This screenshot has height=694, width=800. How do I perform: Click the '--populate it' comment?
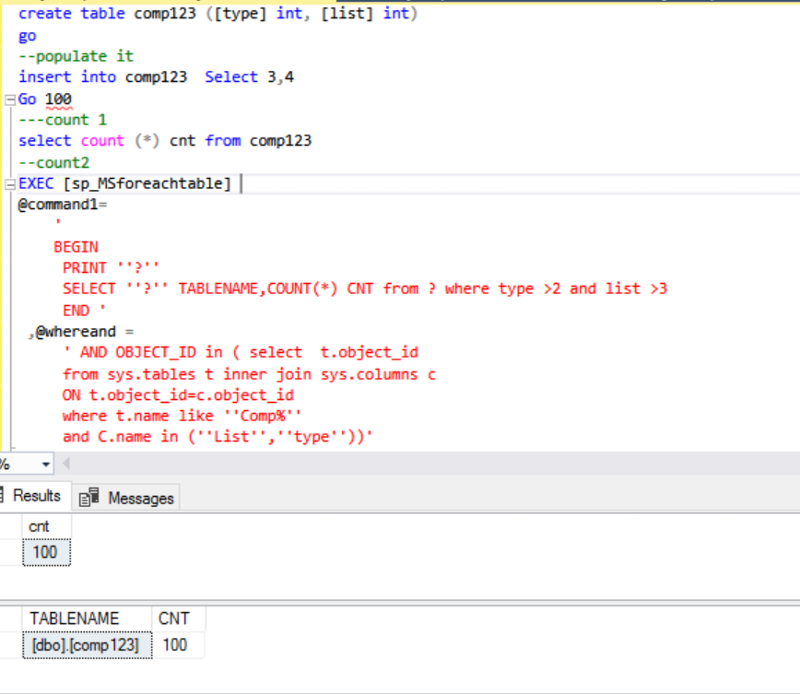pos(76,56)
